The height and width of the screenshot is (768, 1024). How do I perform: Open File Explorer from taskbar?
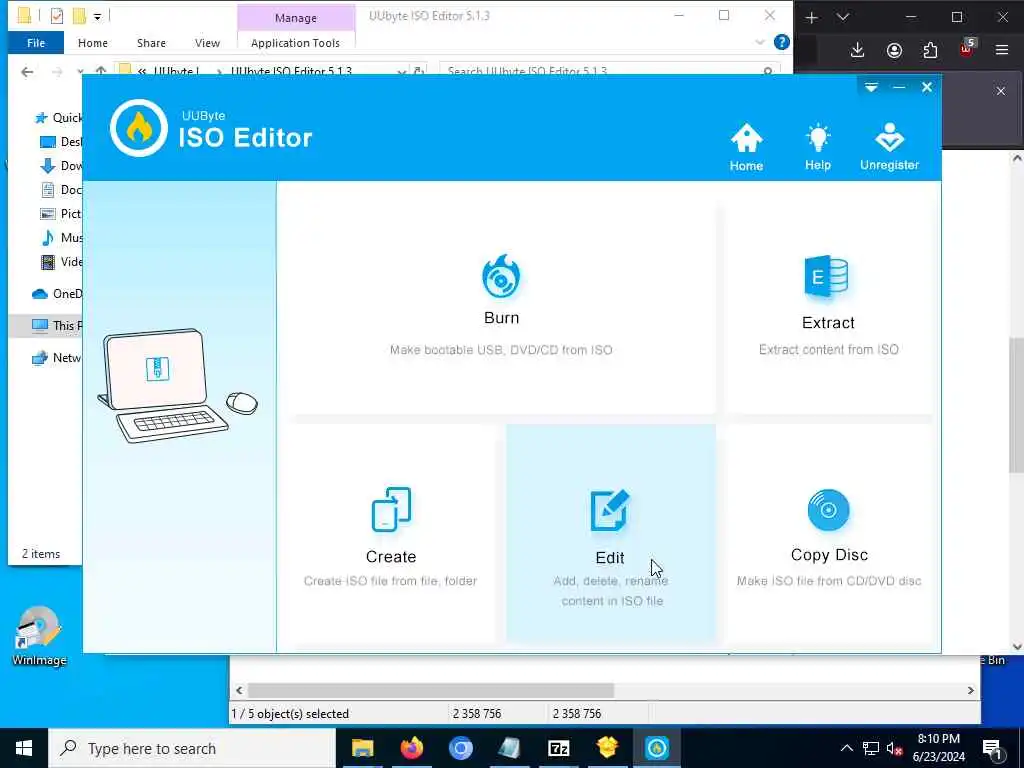coord(362,748)
